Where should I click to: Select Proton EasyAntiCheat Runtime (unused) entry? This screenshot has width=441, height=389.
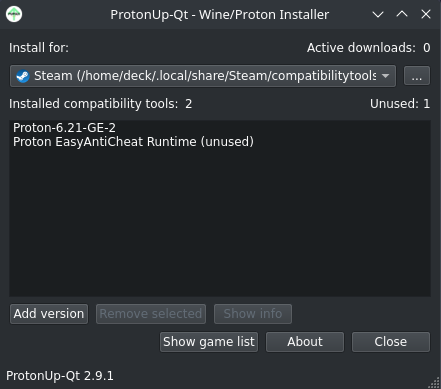(x=133, y=142)
